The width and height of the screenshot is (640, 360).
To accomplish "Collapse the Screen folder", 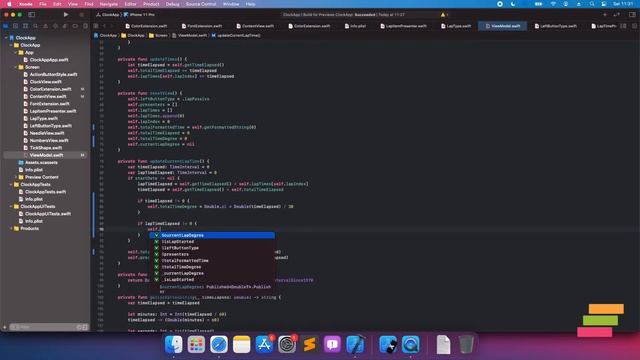I will click(16, 67).
